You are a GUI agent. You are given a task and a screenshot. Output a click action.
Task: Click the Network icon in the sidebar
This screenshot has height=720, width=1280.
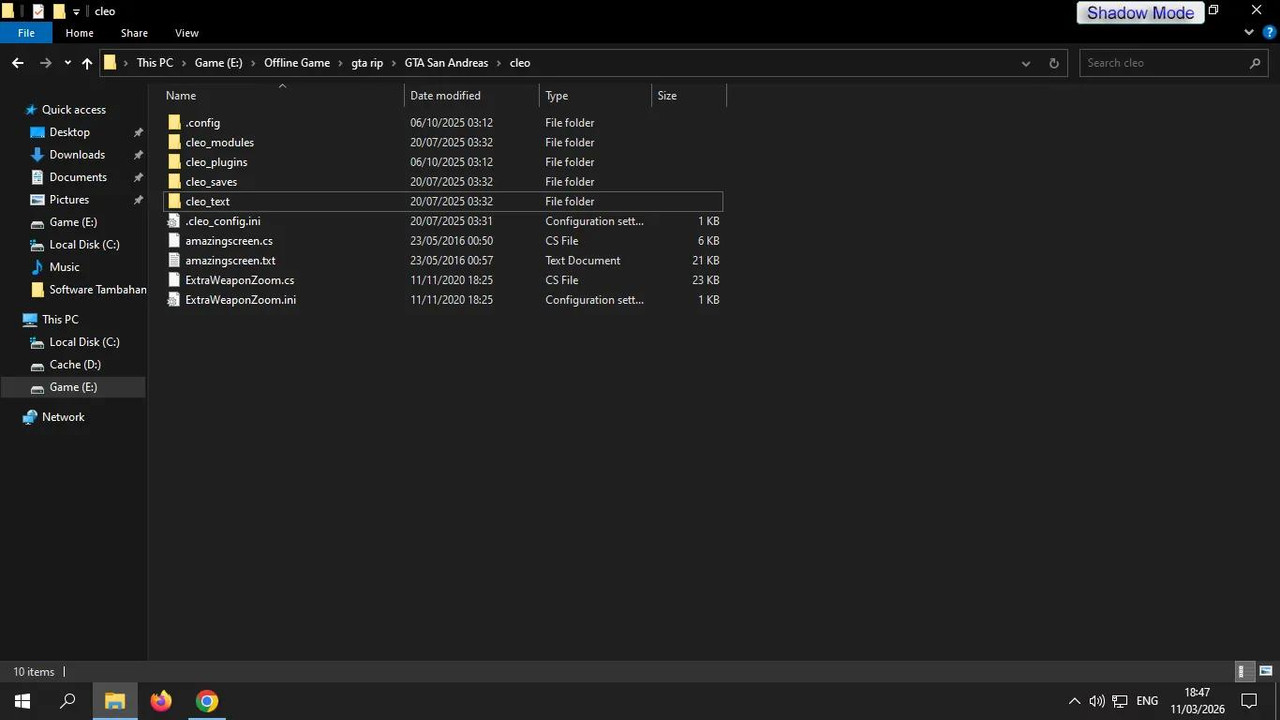pos(30,417)
